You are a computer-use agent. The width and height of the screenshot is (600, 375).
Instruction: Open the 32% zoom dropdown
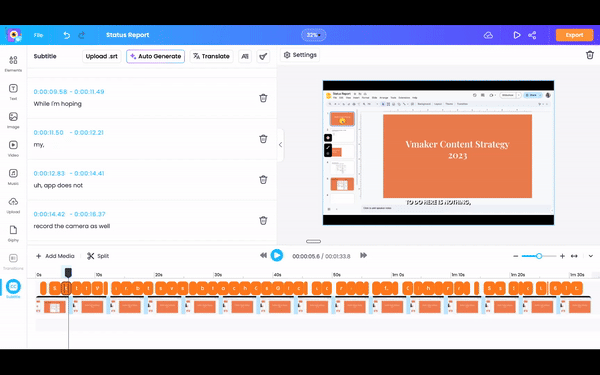(313, 35)
